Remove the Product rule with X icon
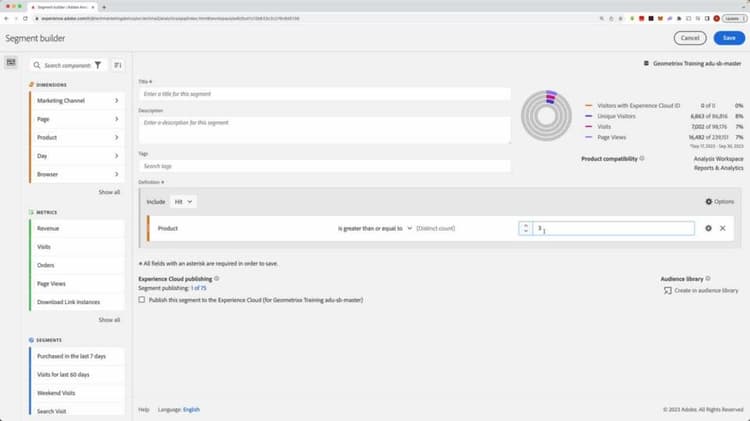 (x=722, y=228)
